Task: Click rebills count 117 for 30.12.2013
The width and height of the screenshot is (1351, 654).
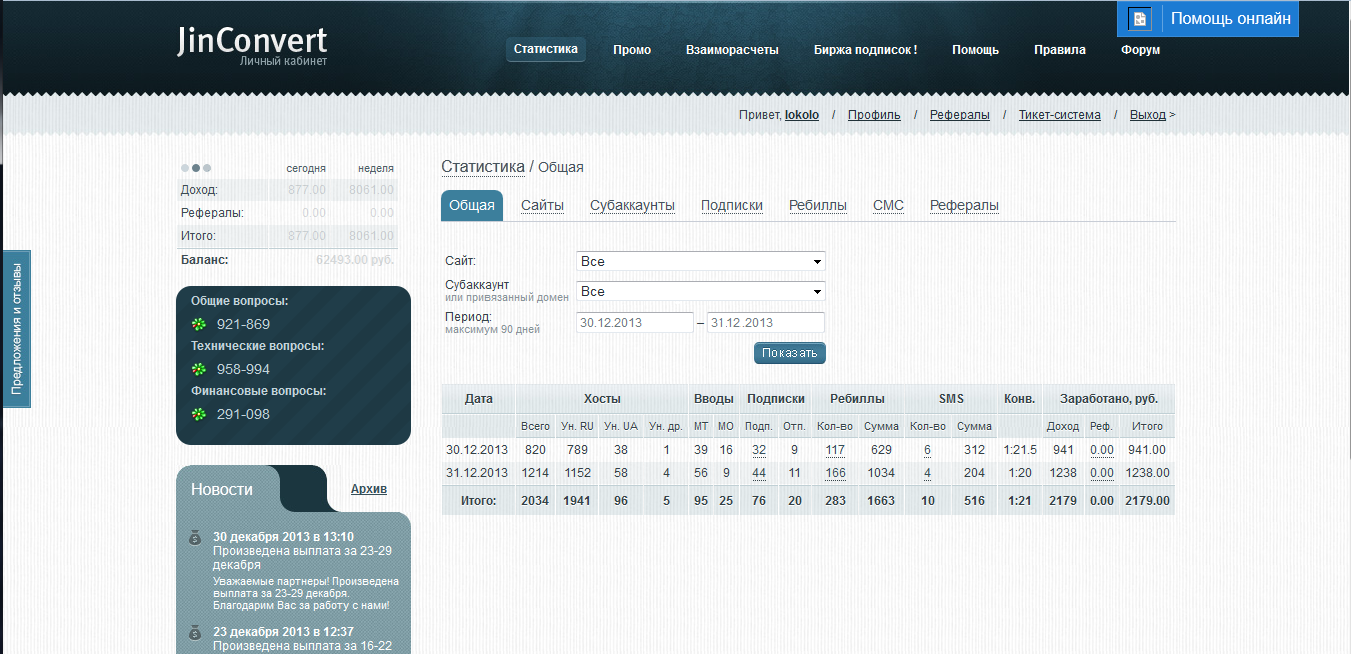Action: click(x=835, y=450)
